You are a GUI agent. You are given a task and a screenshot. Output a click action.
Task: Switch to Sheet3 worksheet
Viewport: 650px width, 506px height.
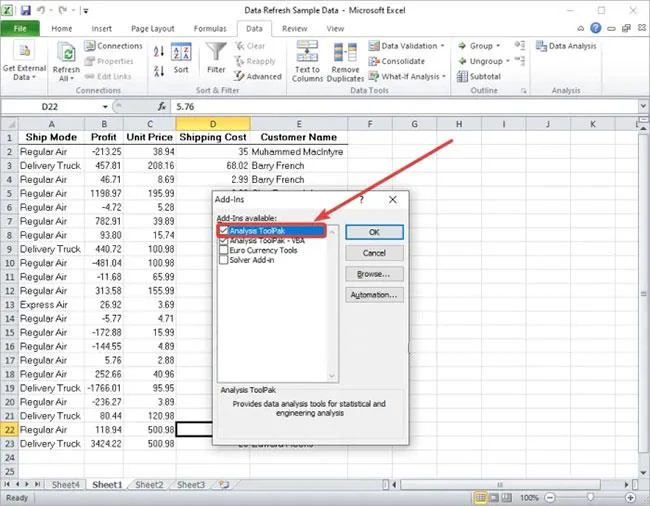point(191,484)
